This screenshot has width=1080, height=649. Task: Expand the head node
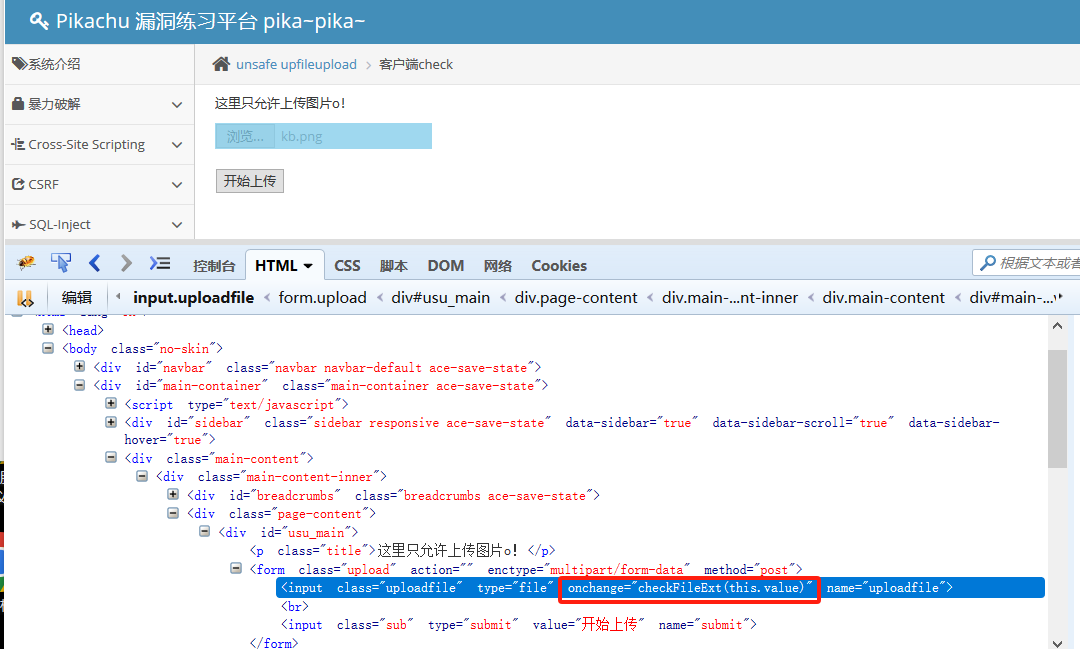pyautogui.click(x=48, y=329)
